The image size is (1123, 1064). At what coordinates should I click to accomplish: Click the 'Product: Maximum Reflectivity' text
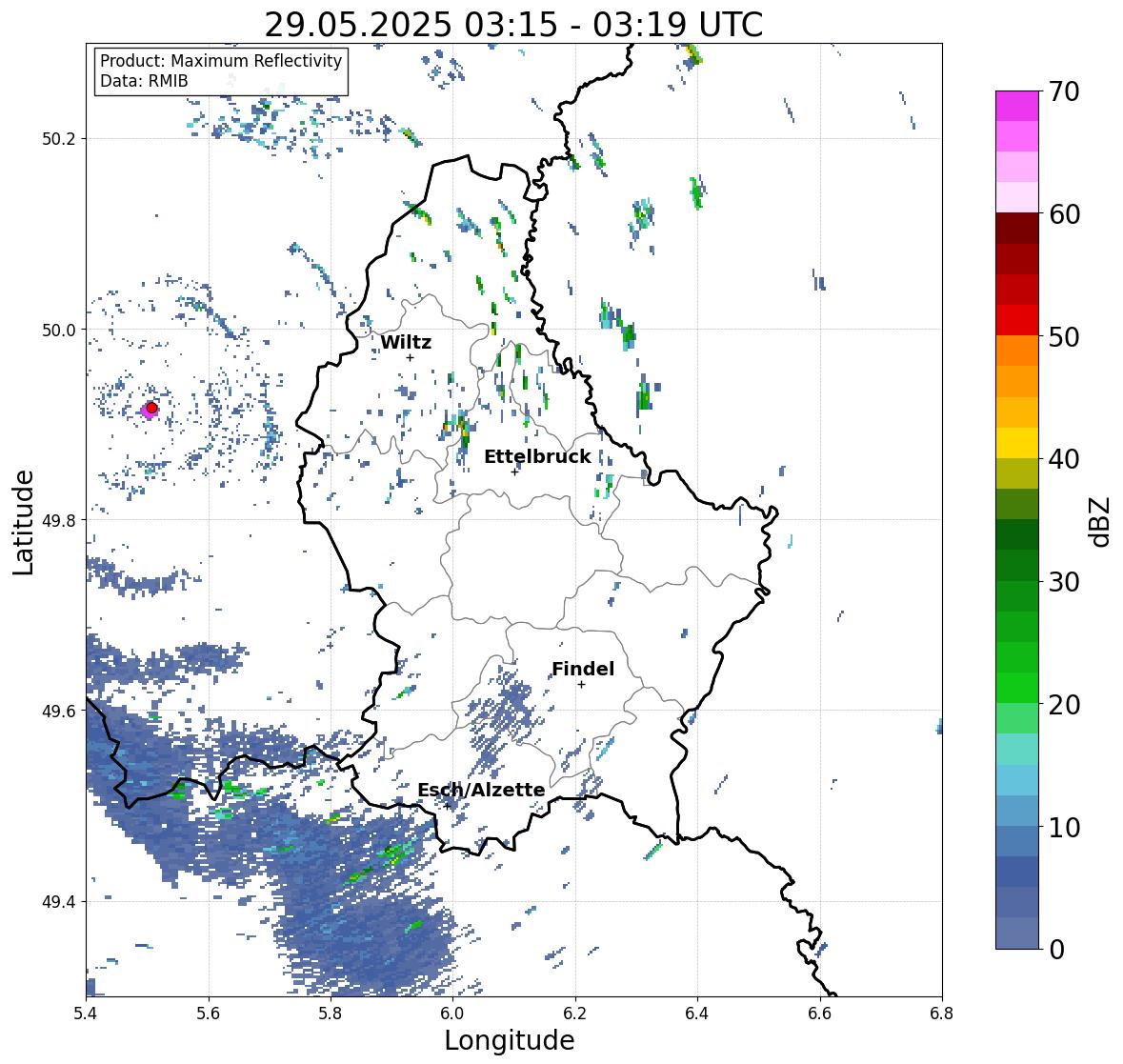click(221, 61)
